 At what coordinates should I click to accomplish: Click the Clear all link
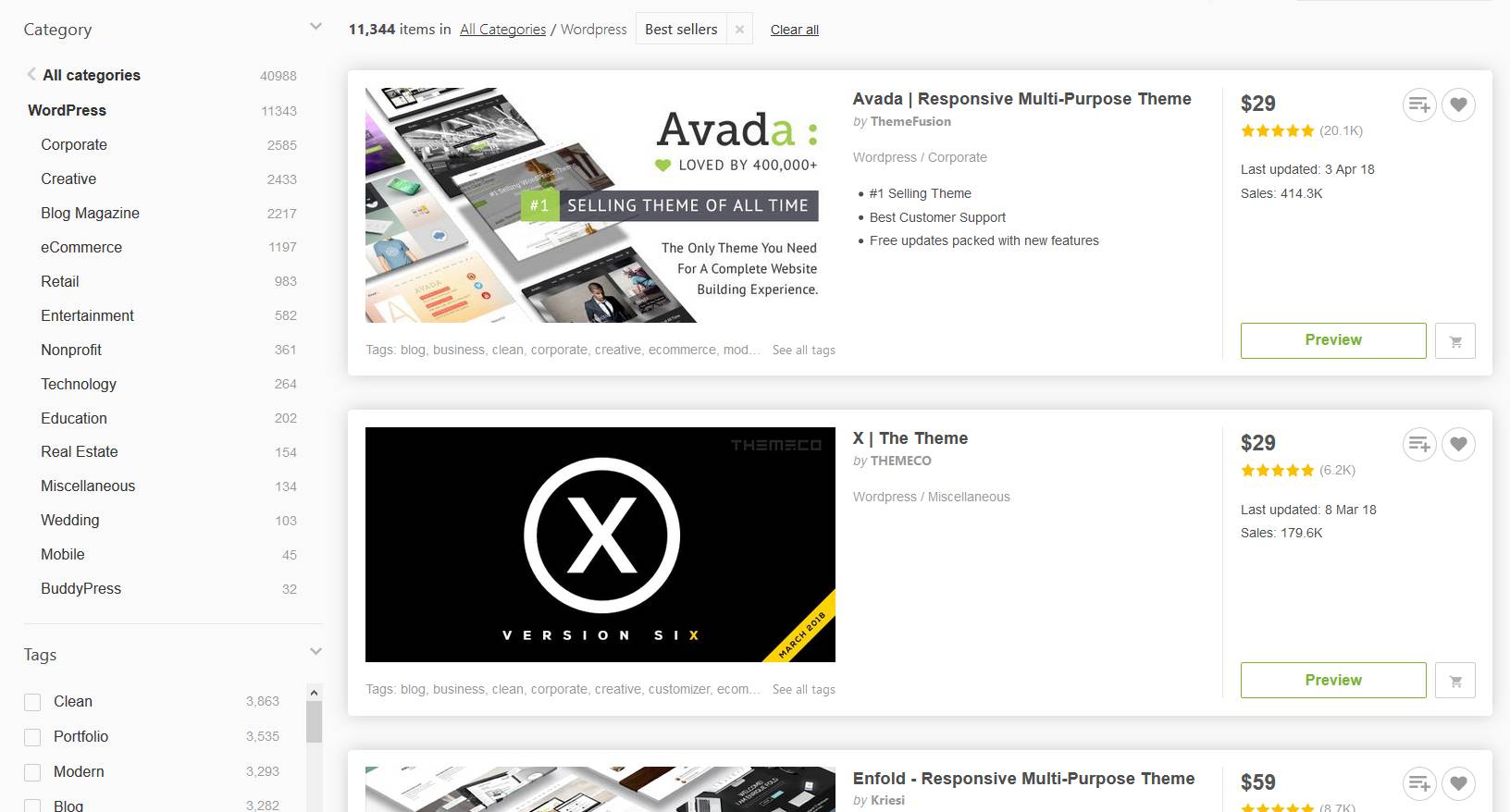click(x=795, y=30)
